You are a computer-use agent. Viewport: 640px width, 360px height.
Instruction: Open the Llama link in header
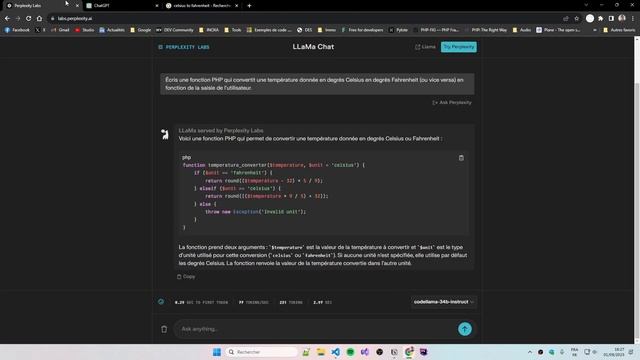click(425, 47)
